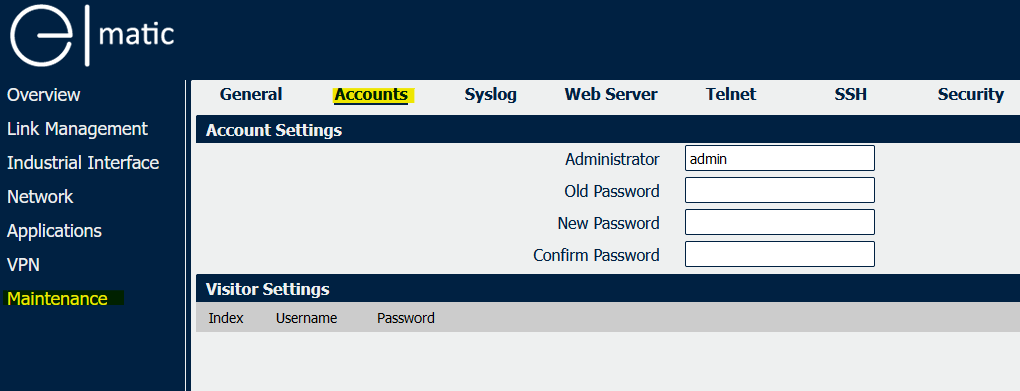
Task: Open the Overview sidebar page
Action: point(44,95)
